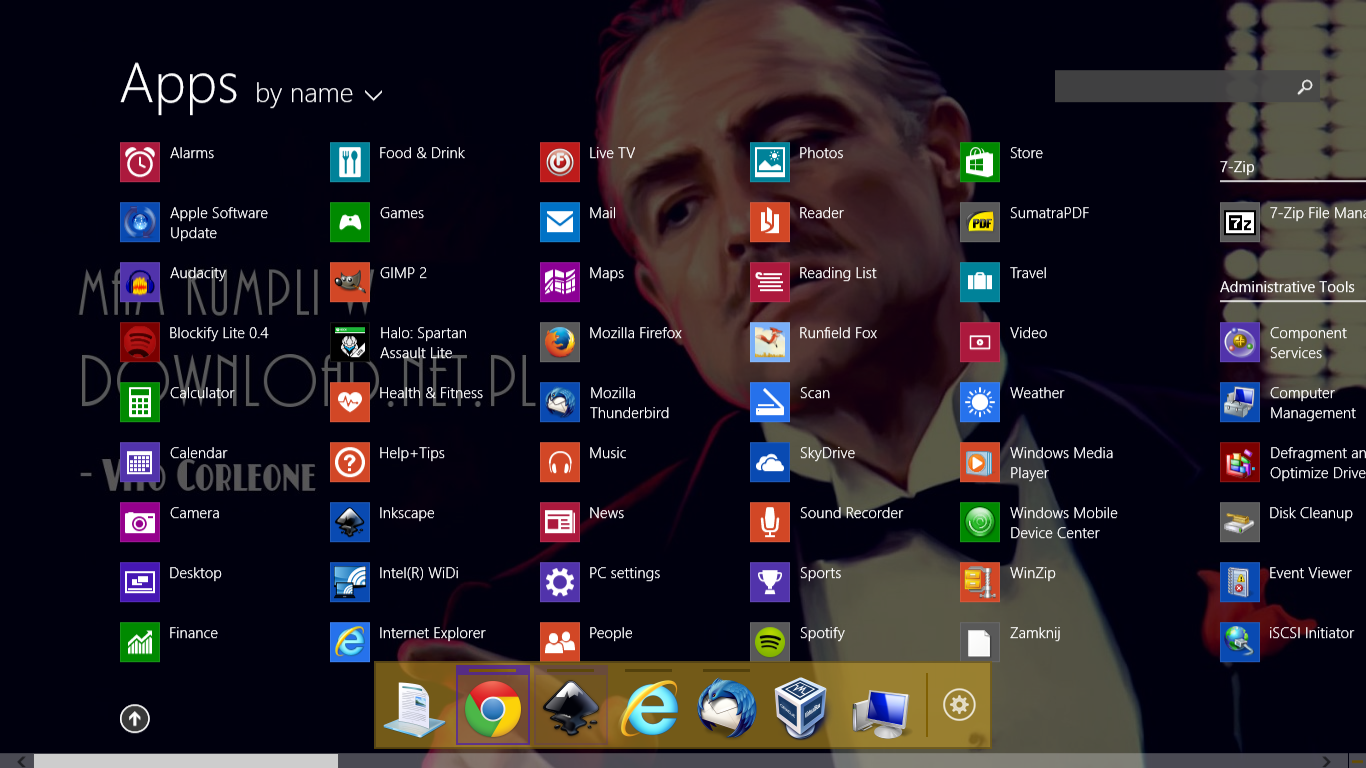Viewport: 1366px width, 768px height.
Task: Open 7-Zip File Manager icon
Action: 1240,222
